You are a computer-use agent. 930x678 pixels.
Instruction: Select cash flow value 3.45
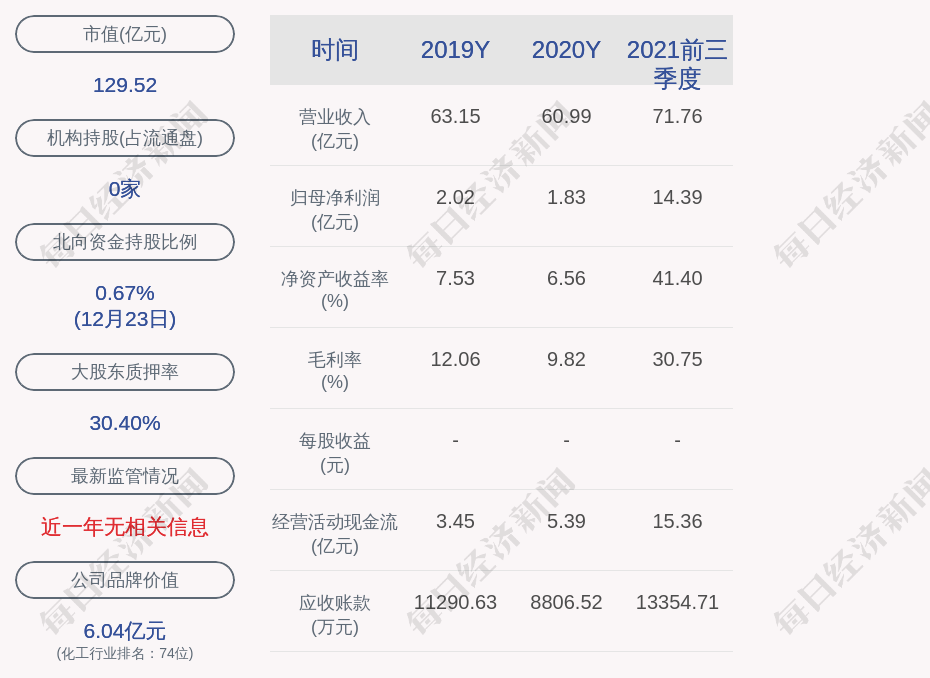(x=455, y=521)
